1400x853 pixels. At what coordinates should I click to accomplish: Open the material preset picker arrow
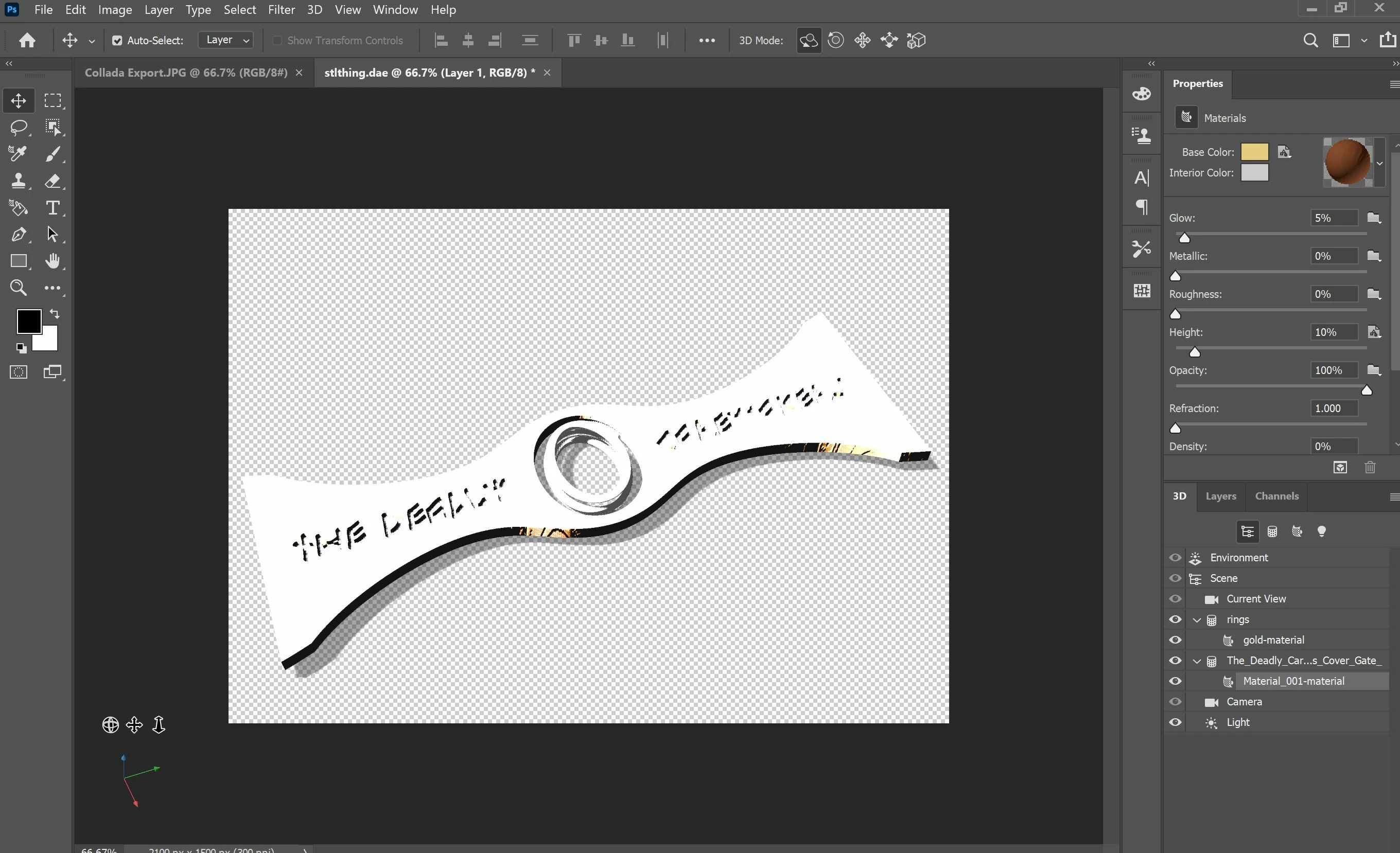(x=1379, y=163)
